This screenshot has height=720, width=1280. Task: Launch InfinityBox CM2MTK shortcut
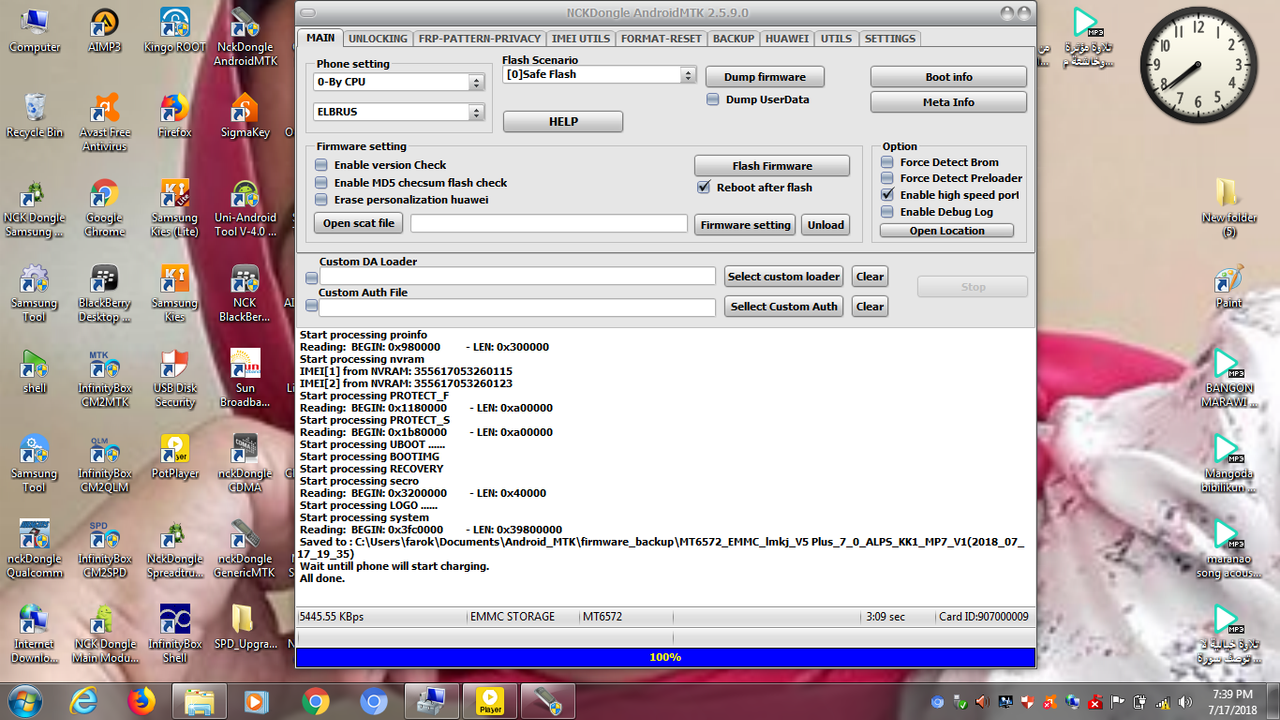pyautogui.click(x=104, y=378)
